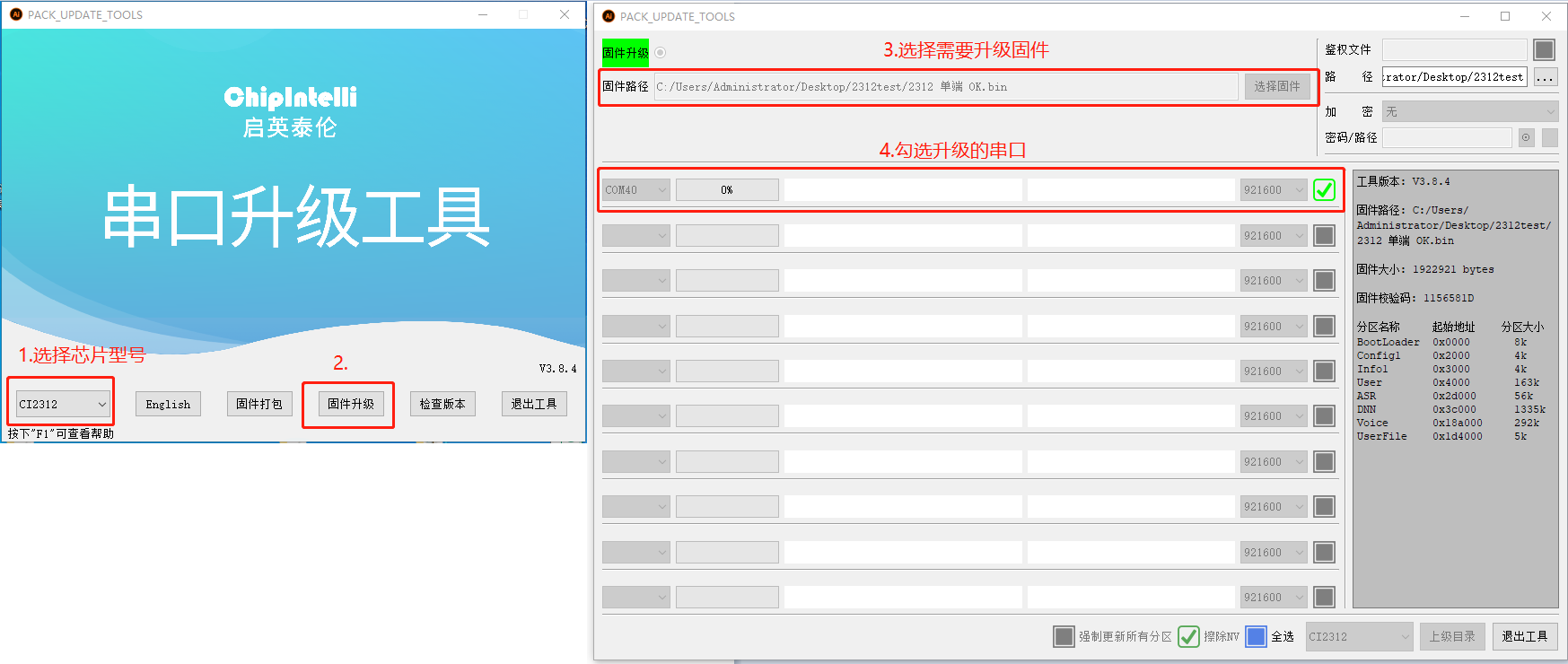Tick the checkbox in the second port row
1568x664 pixels.
(x=1324, y=235)
